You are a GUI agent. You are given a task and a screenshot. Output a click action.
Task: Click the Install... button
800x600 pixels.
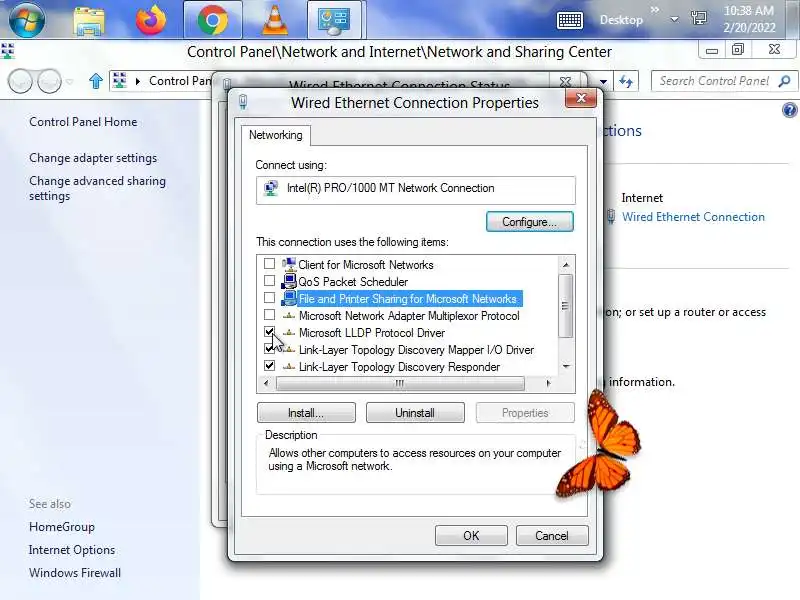(306, 413)
